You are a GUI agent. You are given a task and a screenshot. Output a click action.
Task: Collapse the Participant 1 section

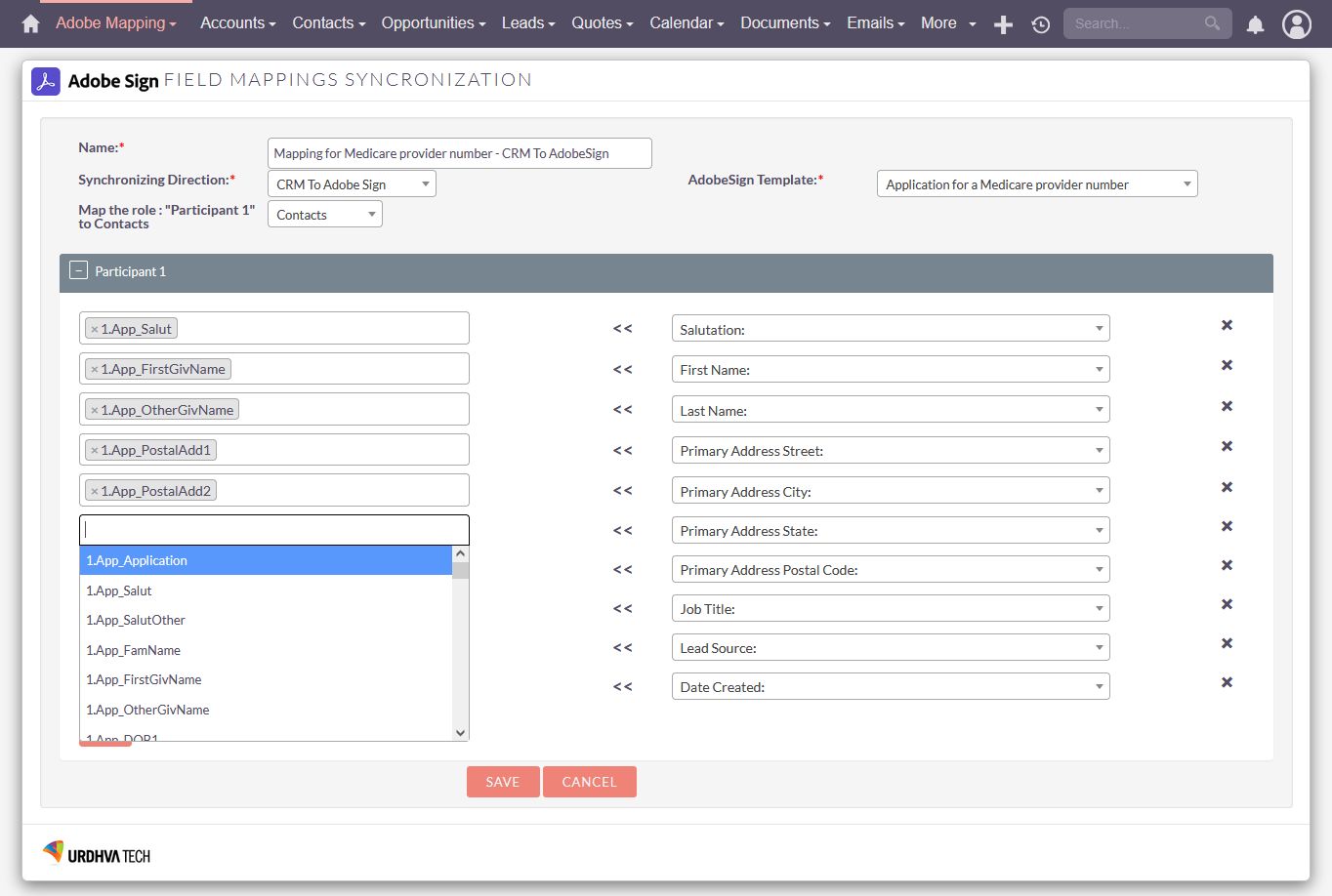(78, 270)
